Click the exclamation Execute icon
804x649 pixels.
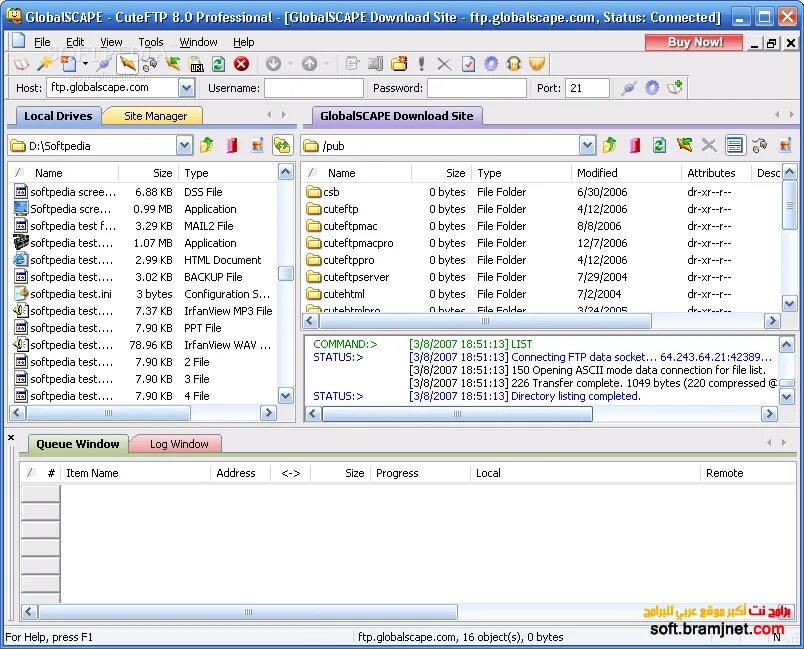[421, 64]
